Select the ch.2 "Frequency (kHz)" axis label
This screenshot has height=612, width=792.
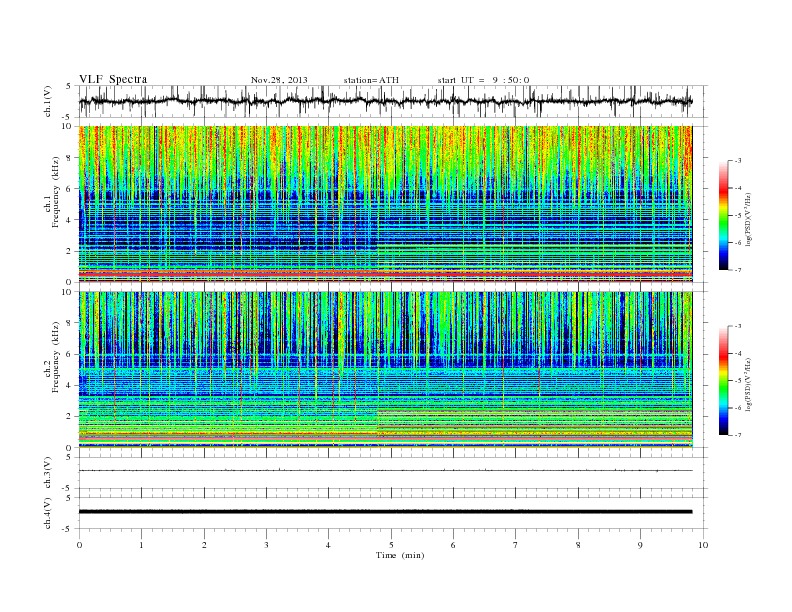[56, 357]
